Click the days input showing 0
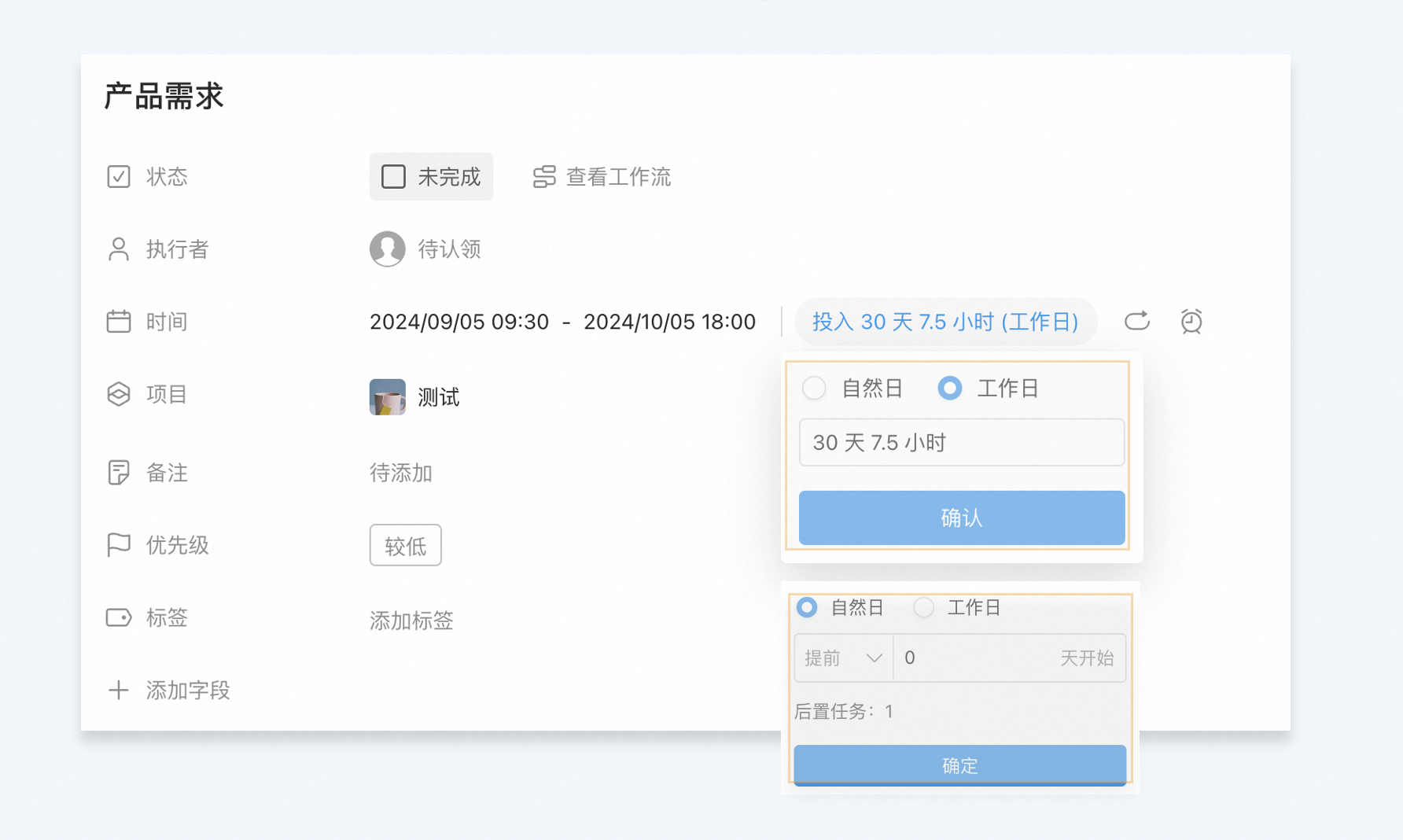This screenshot has width=1403, height=840. 1010,658
